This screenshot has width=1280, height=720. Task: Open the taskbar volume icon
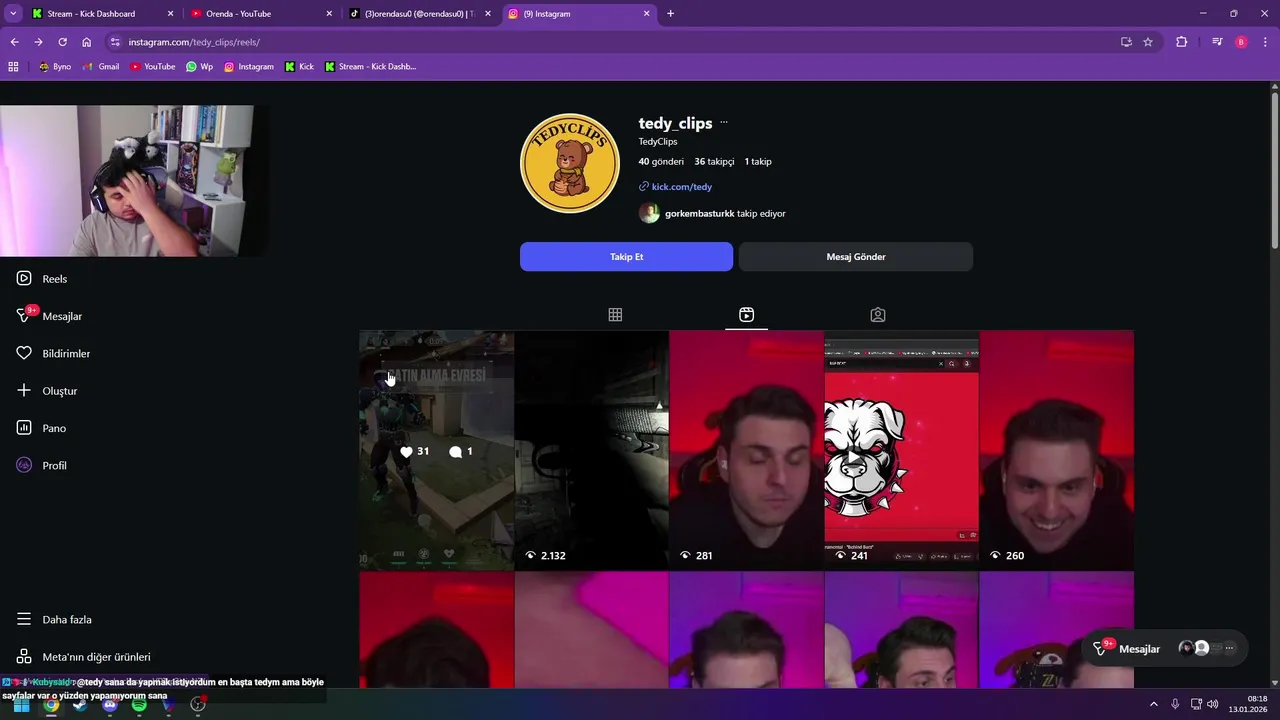coord(1211,705)
